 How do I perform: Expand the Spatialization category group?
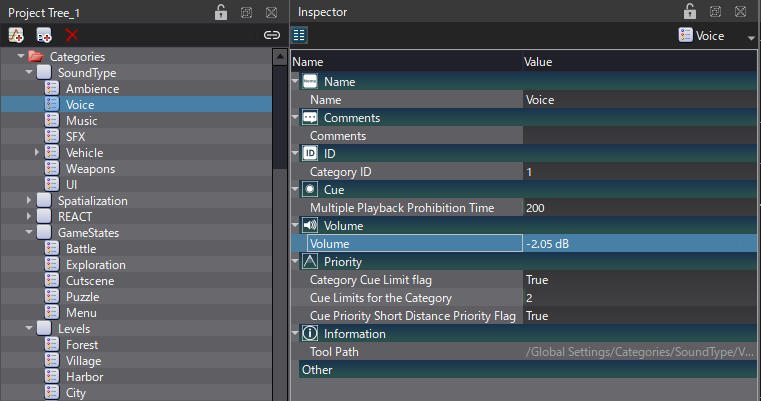(x=29, y=200)
